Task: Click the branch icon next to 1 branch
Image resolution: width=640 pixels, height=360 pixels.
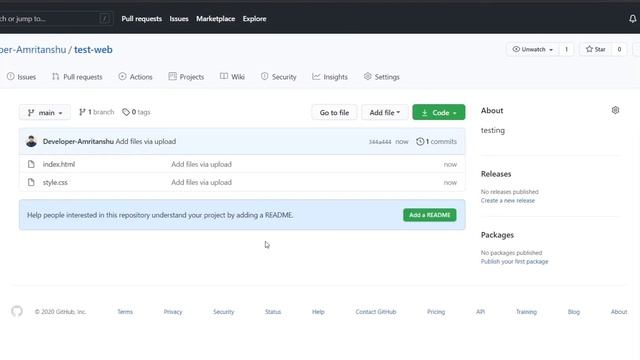Action: 82,112
